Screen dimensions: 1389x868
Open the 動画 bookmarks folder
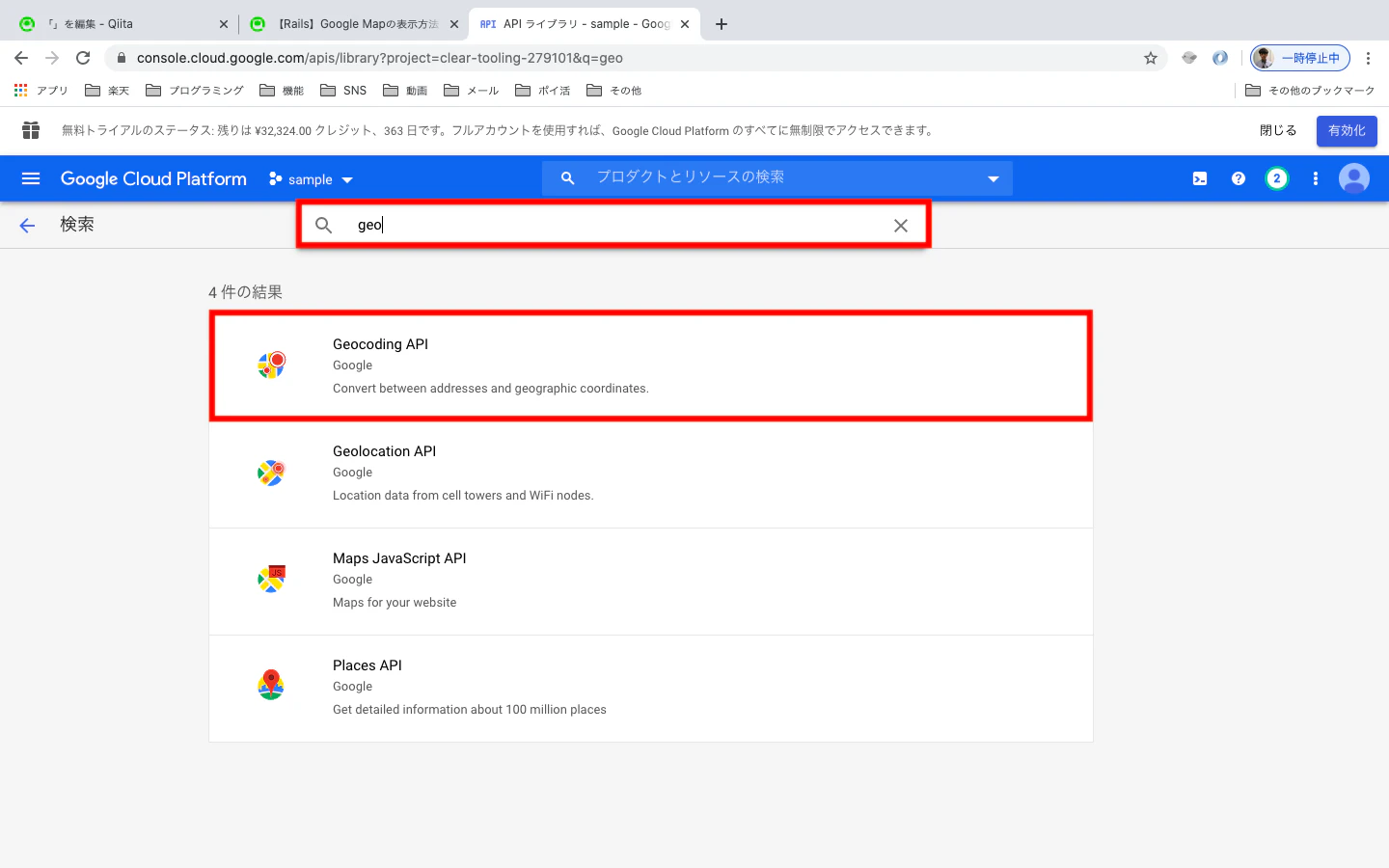pos(405,91)
